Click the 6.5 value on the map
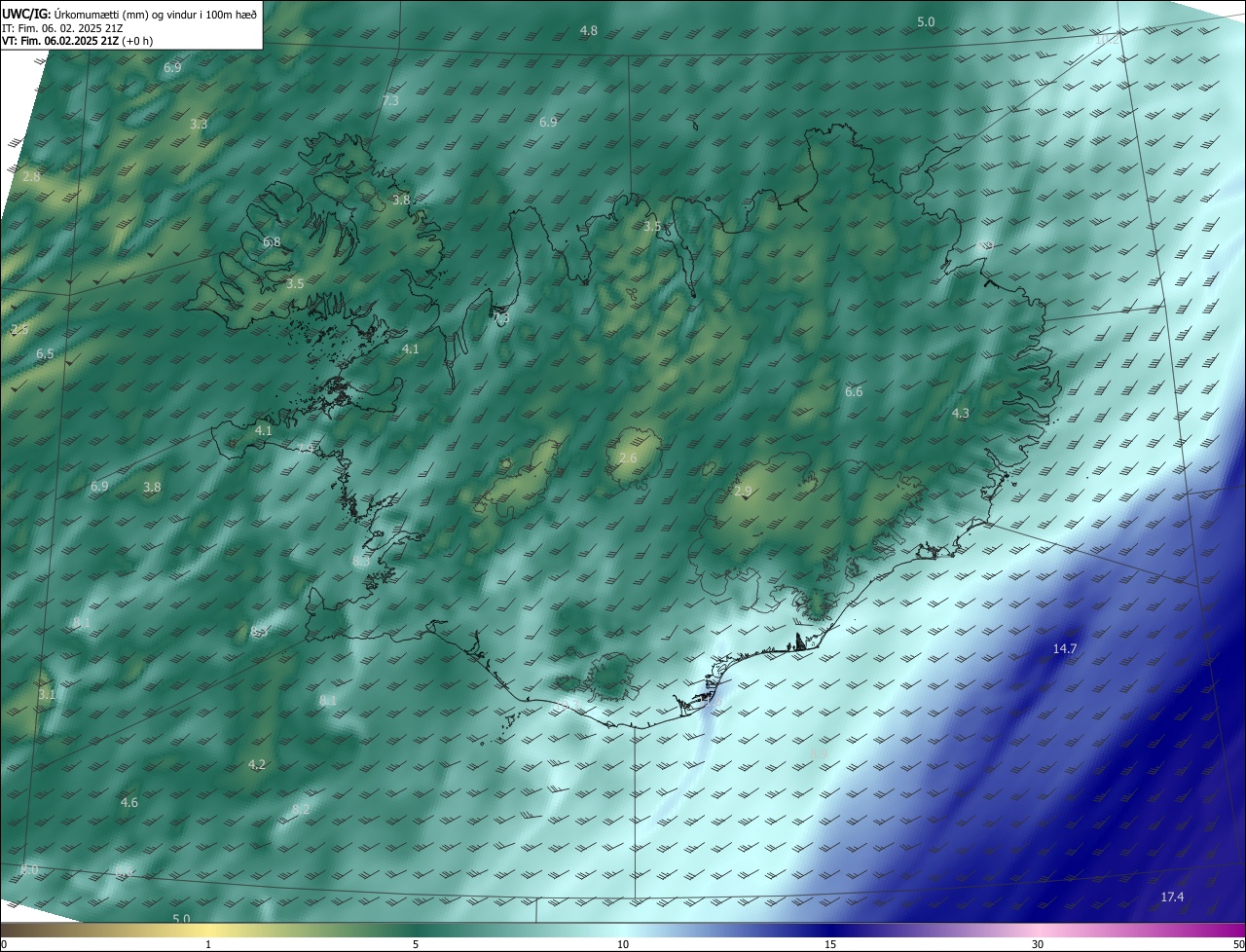 pos(45,354)
